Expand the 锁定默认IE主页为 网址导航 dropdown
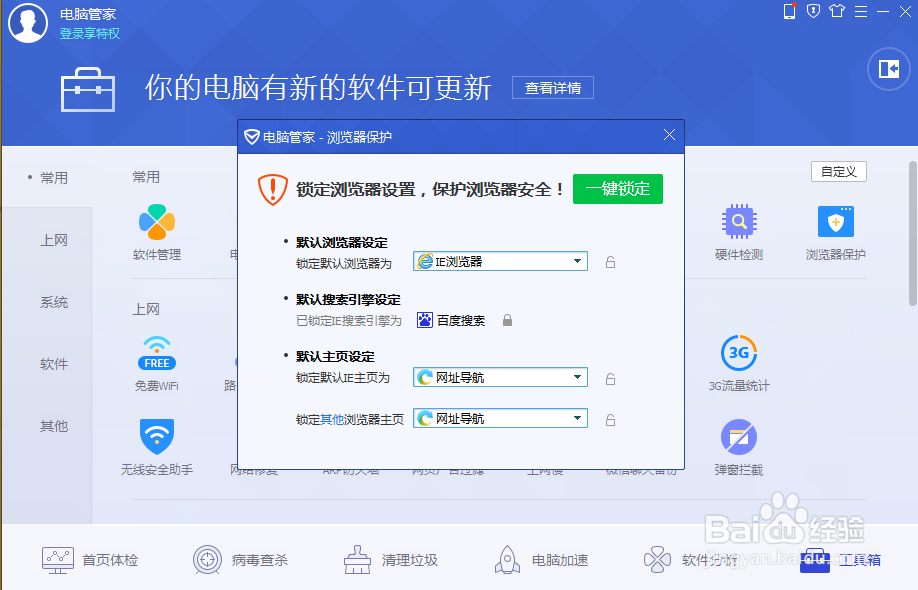Viewport: 918px width, 590px height. [x=500, y=378]
